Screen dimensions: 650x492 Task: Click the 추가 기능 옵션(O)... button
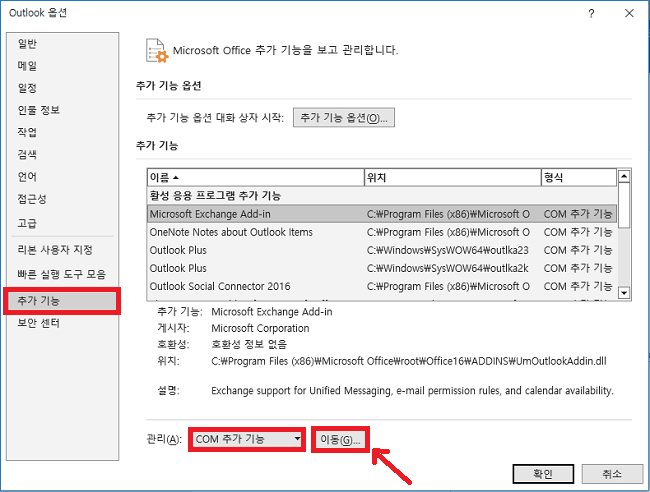[344, 118]
